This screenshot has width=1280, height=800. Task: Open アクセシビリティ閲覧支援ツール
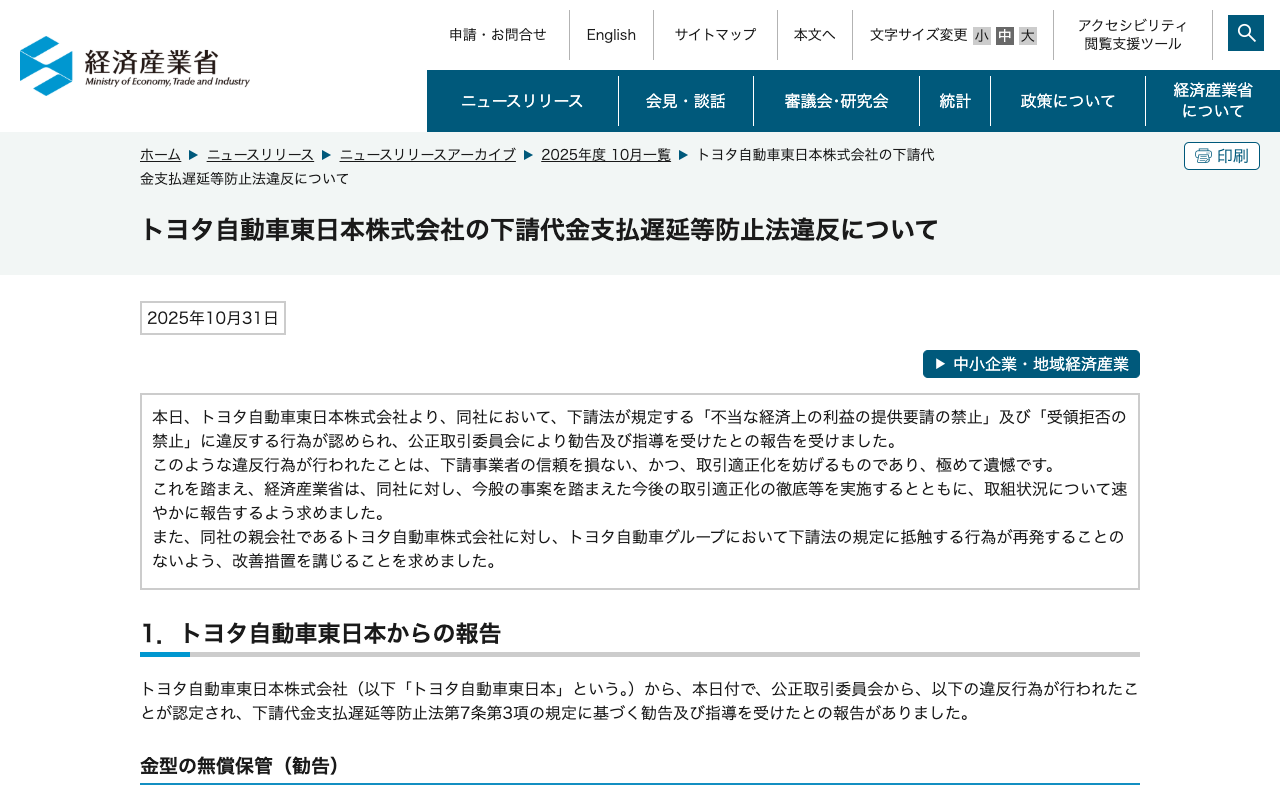(1133, 35)
